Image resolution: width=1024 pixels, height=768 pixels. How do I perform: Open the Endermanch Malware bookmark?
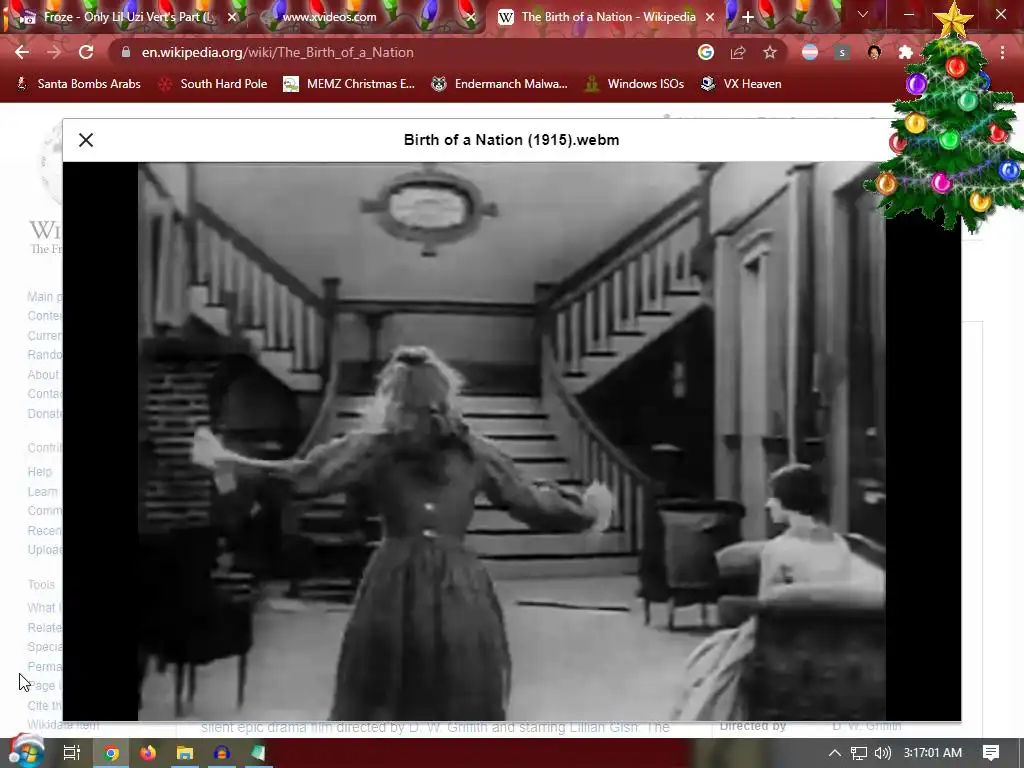point(500,84)
